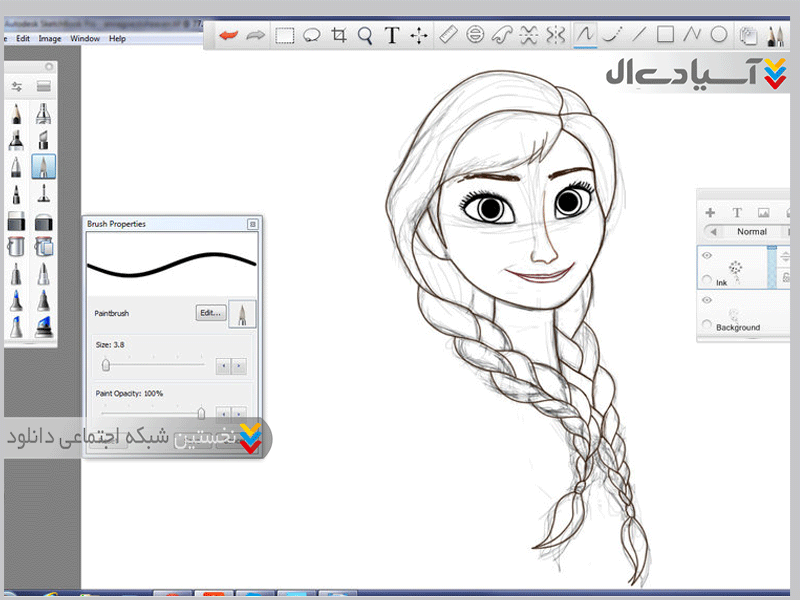Select the Lasso selection tool

(312, 35)
